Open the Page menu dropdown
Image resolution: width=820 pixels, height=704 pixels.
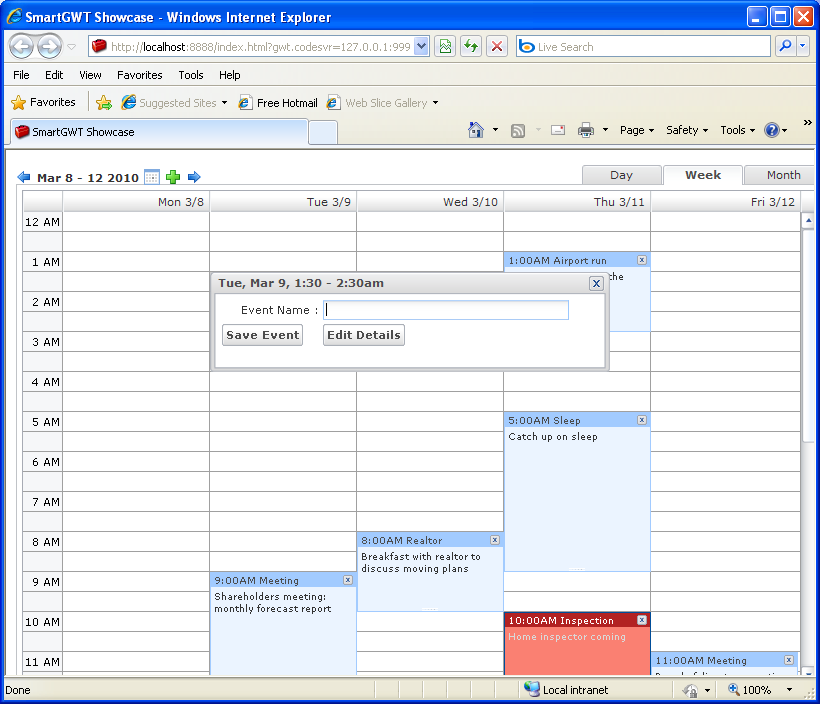[x=636, y=130]
